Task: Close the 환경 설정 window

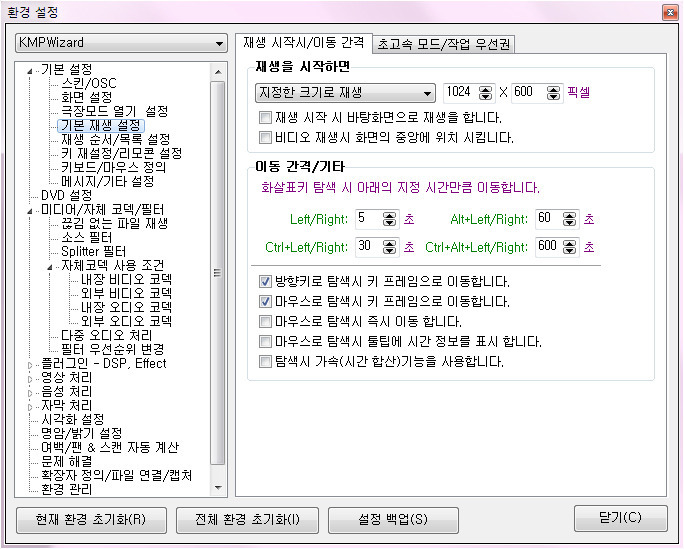Action: click(x=670, y=13)
